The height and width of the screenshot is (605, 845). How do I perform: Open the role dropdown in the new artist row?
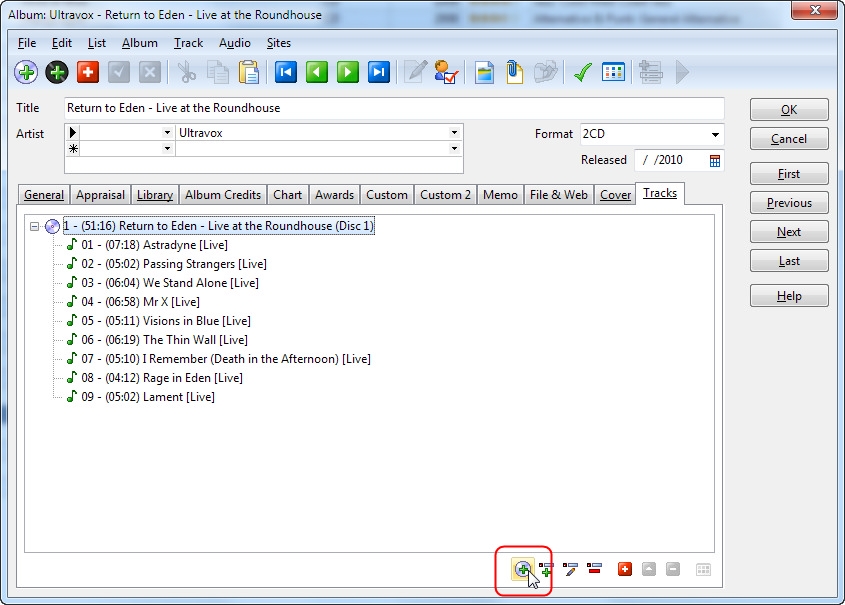[x=167, y=148]
